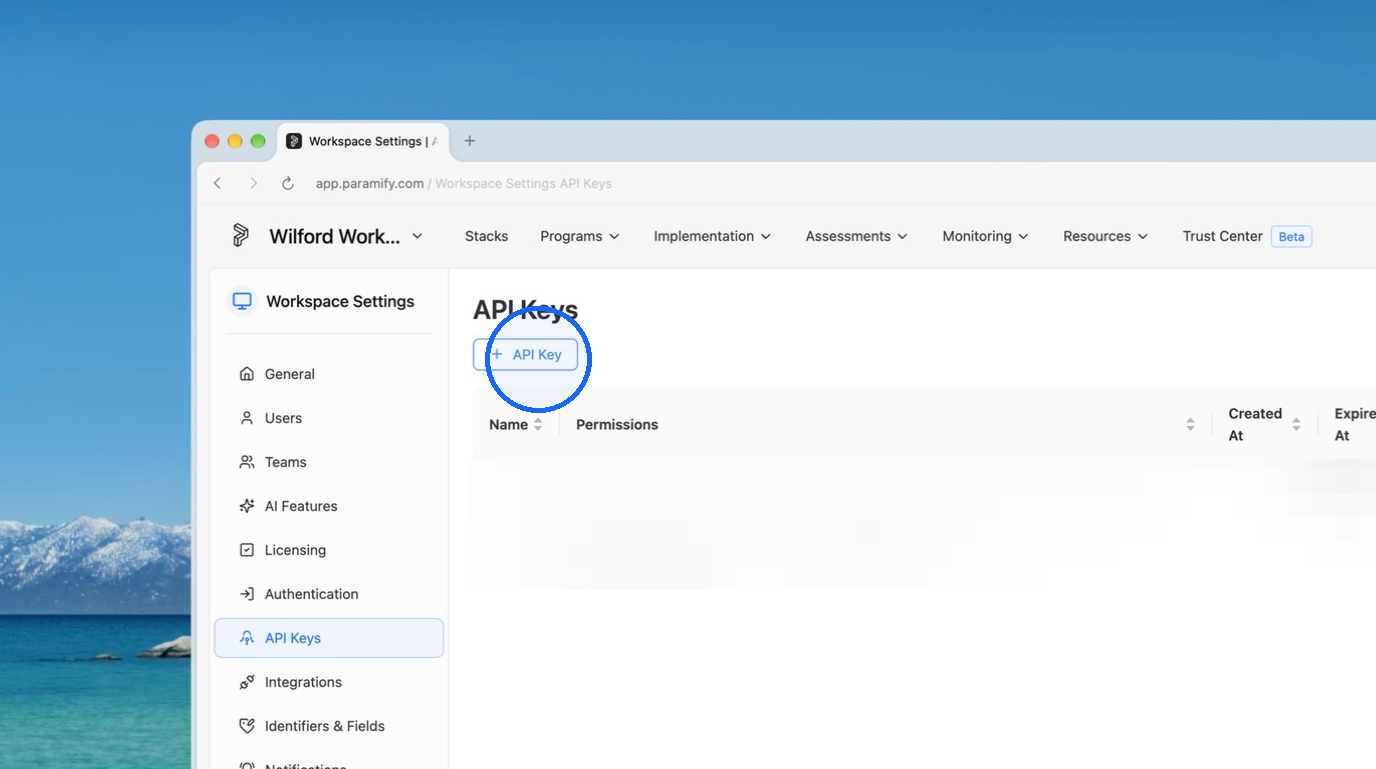Sort the table by Permissions column
1376x769 pixels.
tap(1190, 424)
